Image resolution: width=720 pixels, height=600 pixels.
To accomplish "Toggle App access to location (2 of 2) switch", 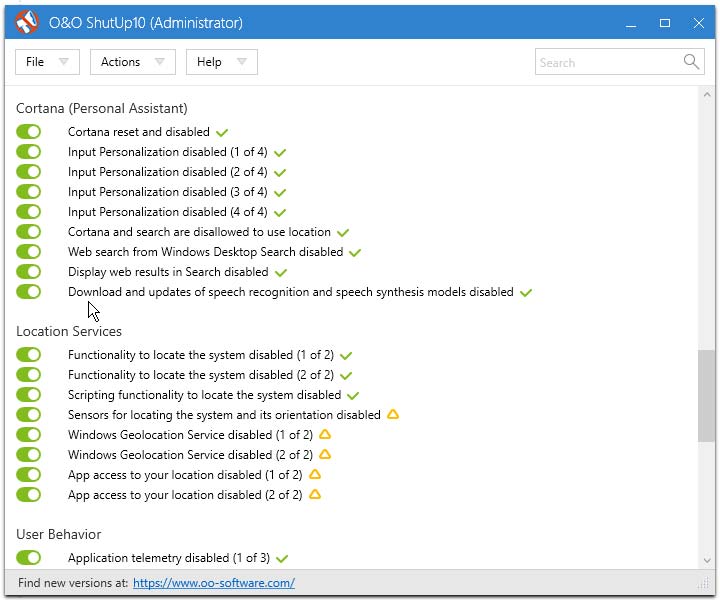I will click(28, 495).
